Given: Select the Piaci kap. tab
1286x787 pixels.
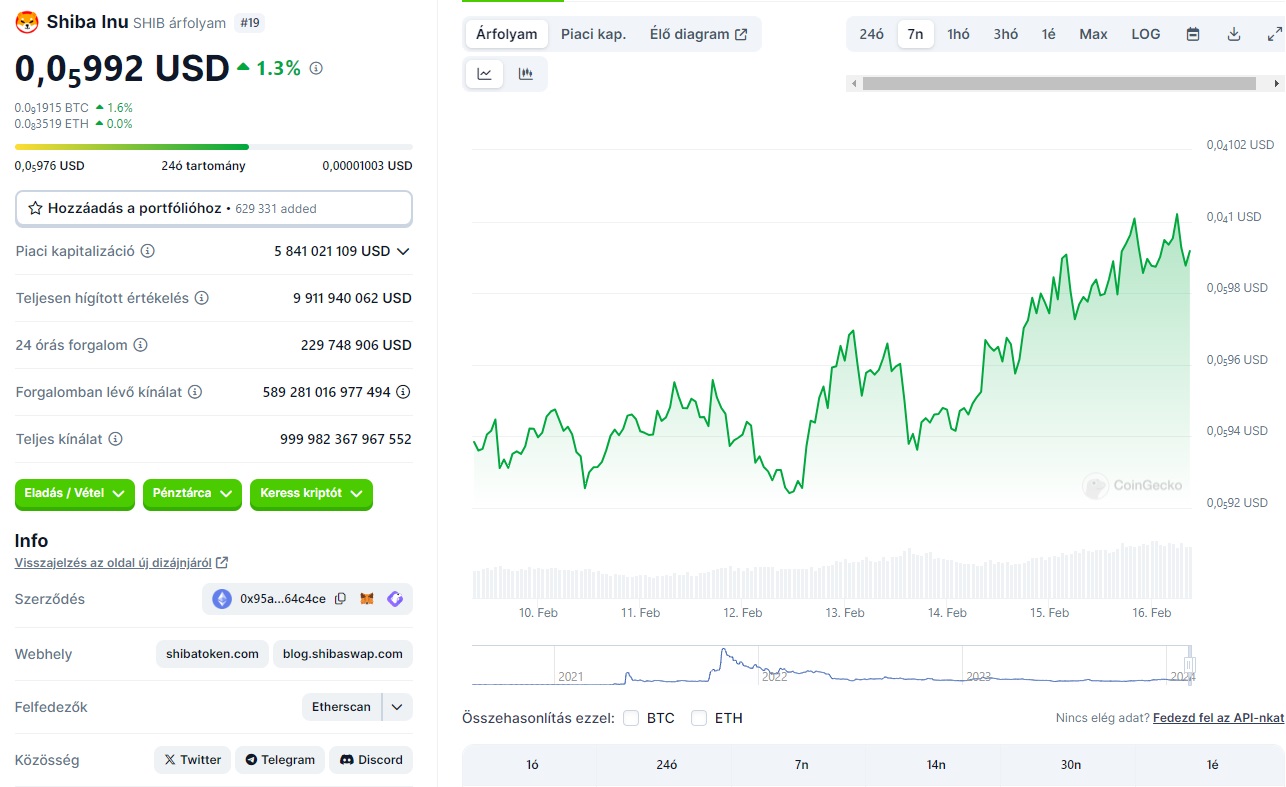Looking at the screenshot, I should pos(593,34).
